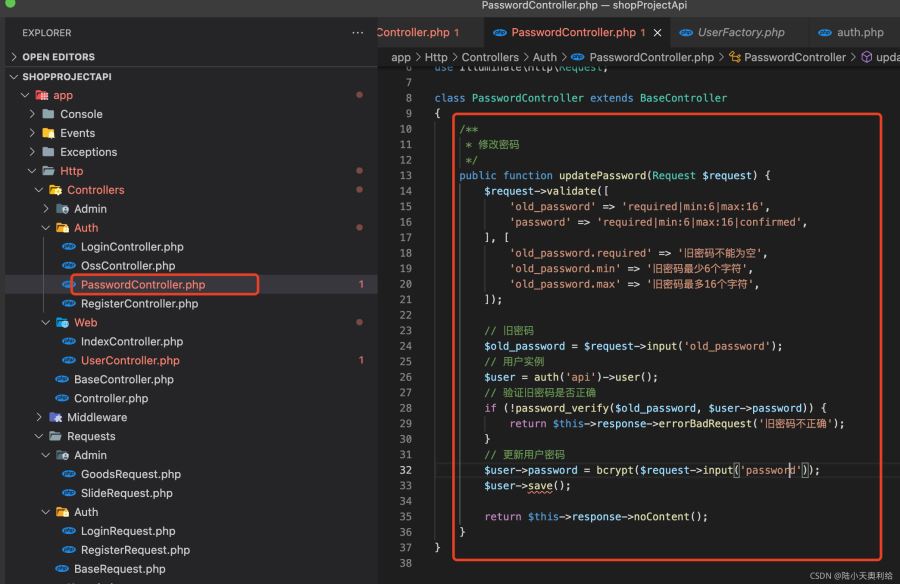Click line number 32 in the gutter
Image resolution: width=900 pixels, height=584 pixels.
[x=405, y=470]
